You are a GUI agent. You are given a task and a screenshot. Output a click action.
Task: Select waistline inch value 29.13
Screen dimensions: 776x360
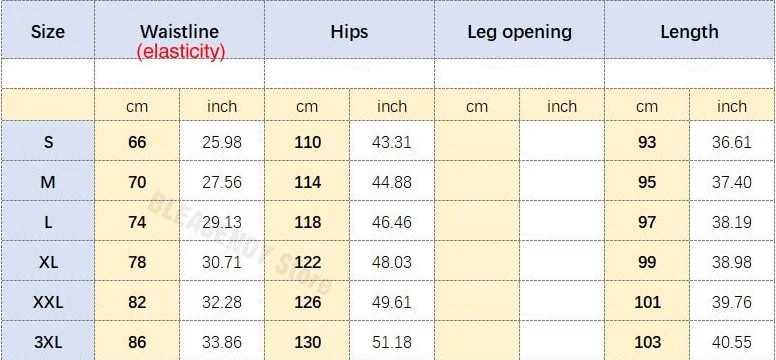tap(222, 222)
